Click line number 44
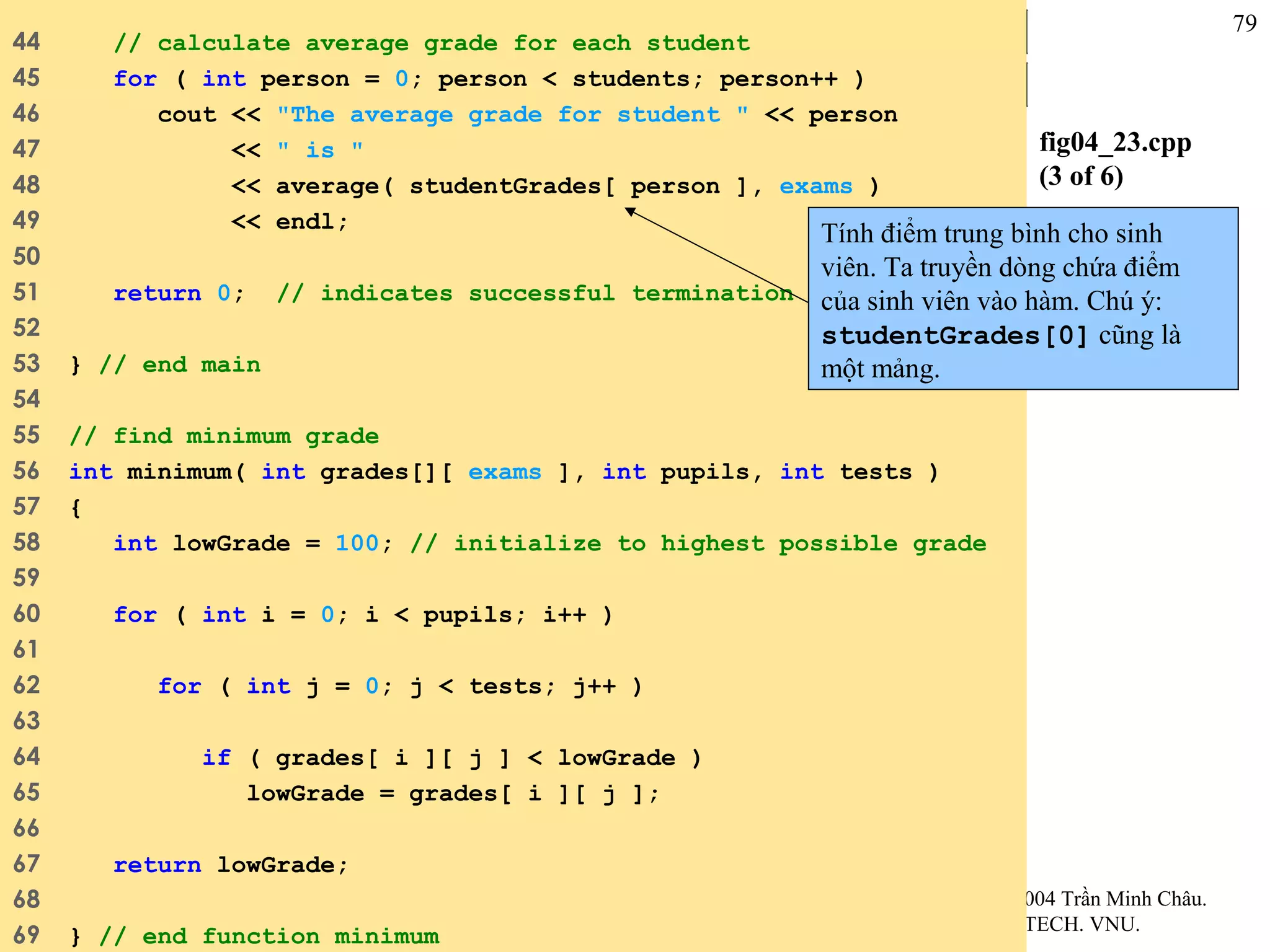This screenshot has height=952, width=1270. [x=27, y=42]
